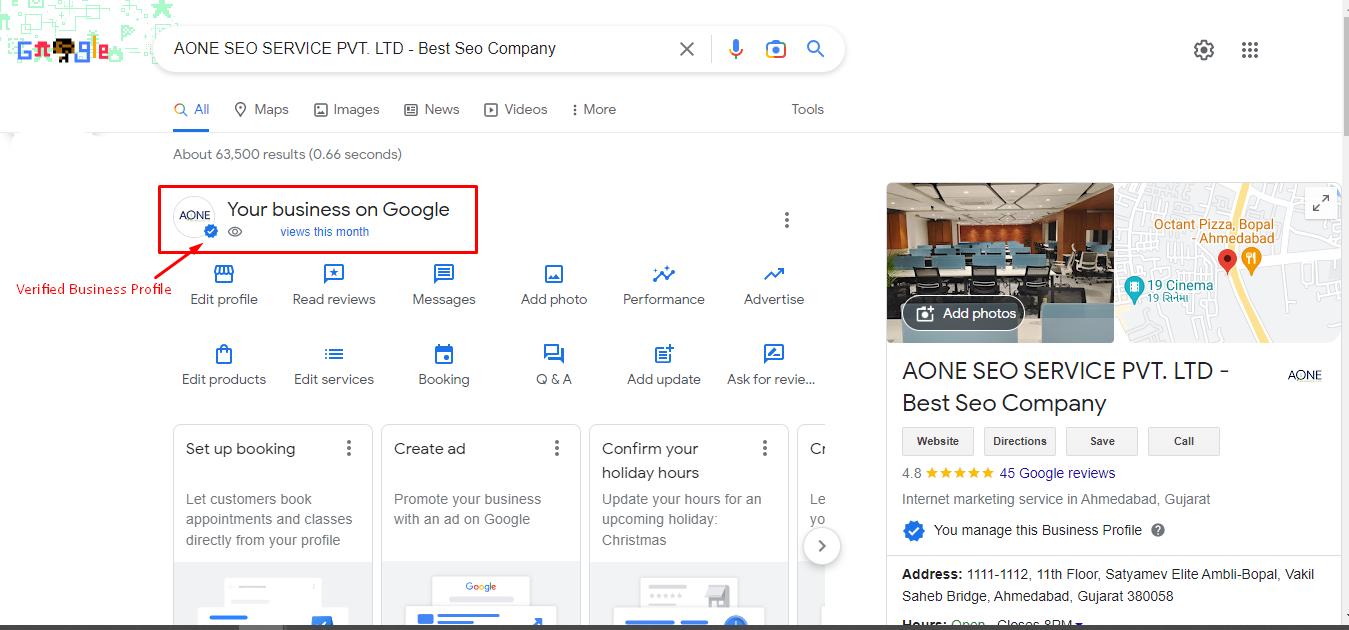The height and width of the screenshot is (630, 1349).
Task: Search by image with the camera icon
Action: (776, 49)
